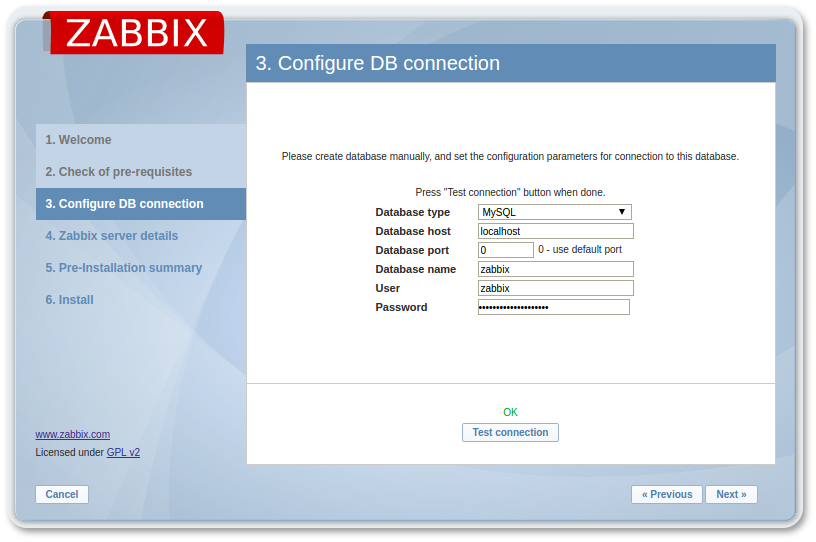Click into the Password field

point(553,307)
